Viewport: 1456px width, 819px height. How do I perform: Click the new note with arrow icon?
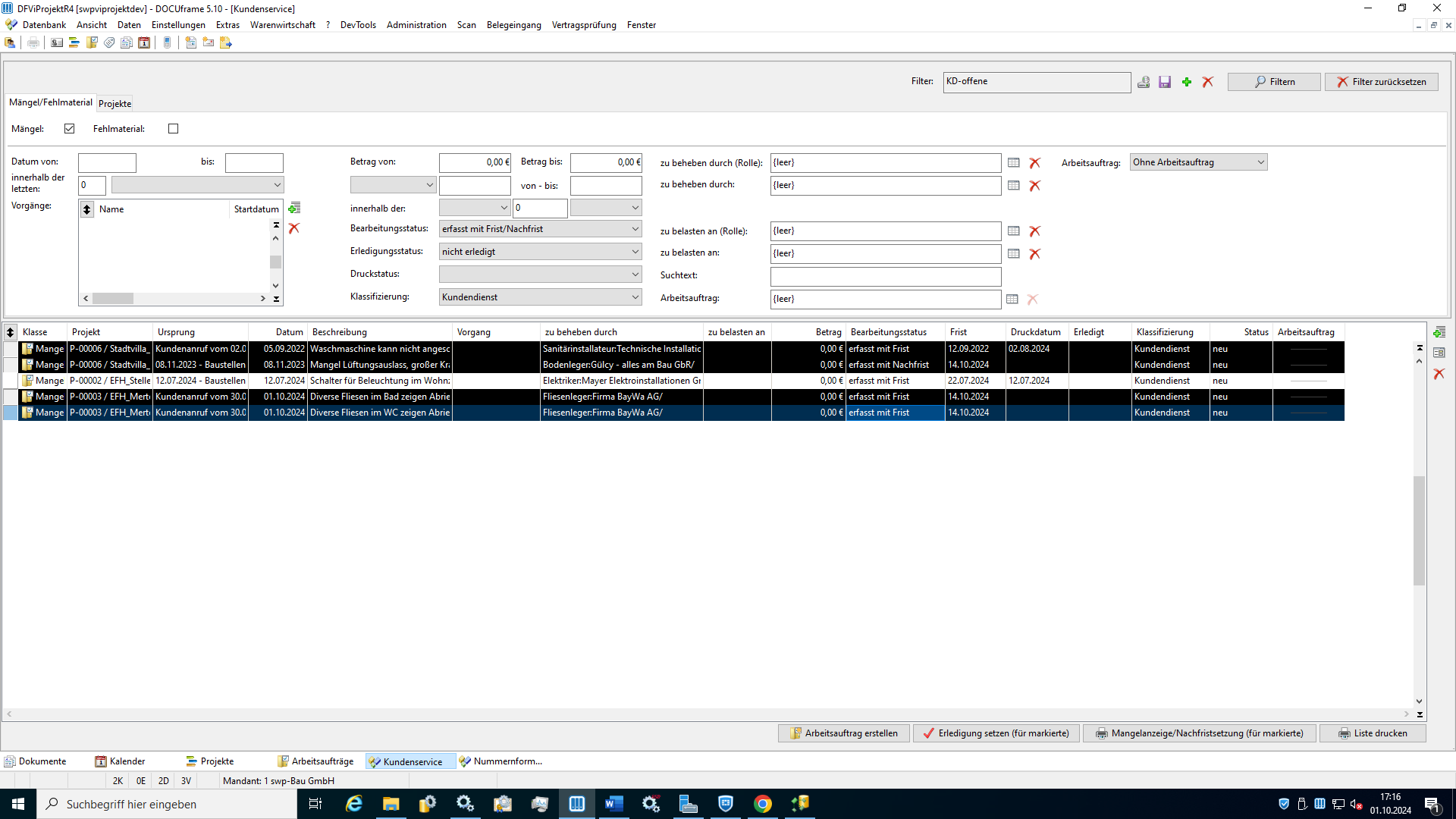pos(226,42)
